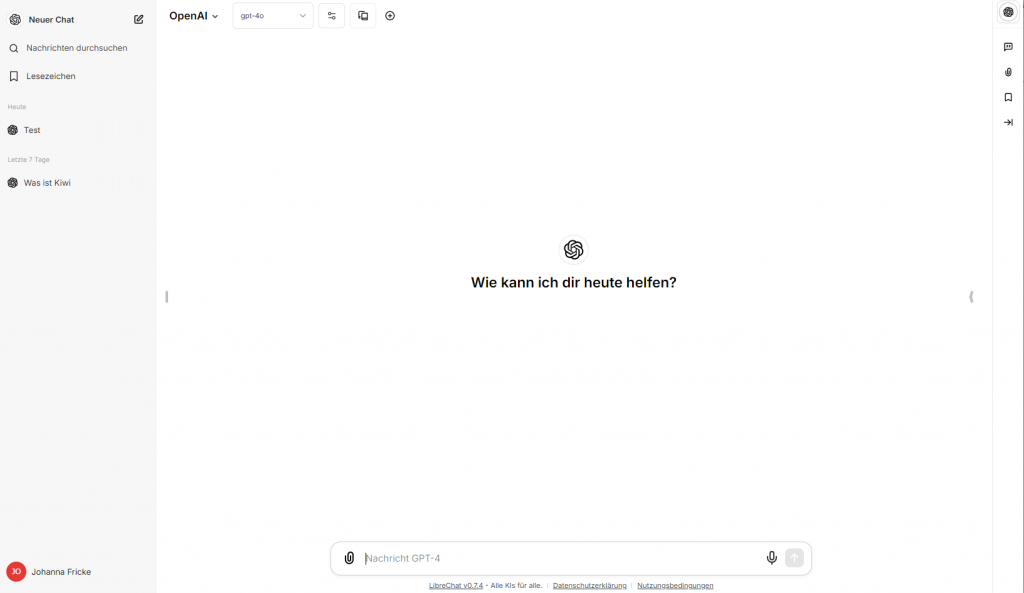1024x593 pixels.
Task: Click the OpenAI logo icon at top right
Action: pos(1008,12)
